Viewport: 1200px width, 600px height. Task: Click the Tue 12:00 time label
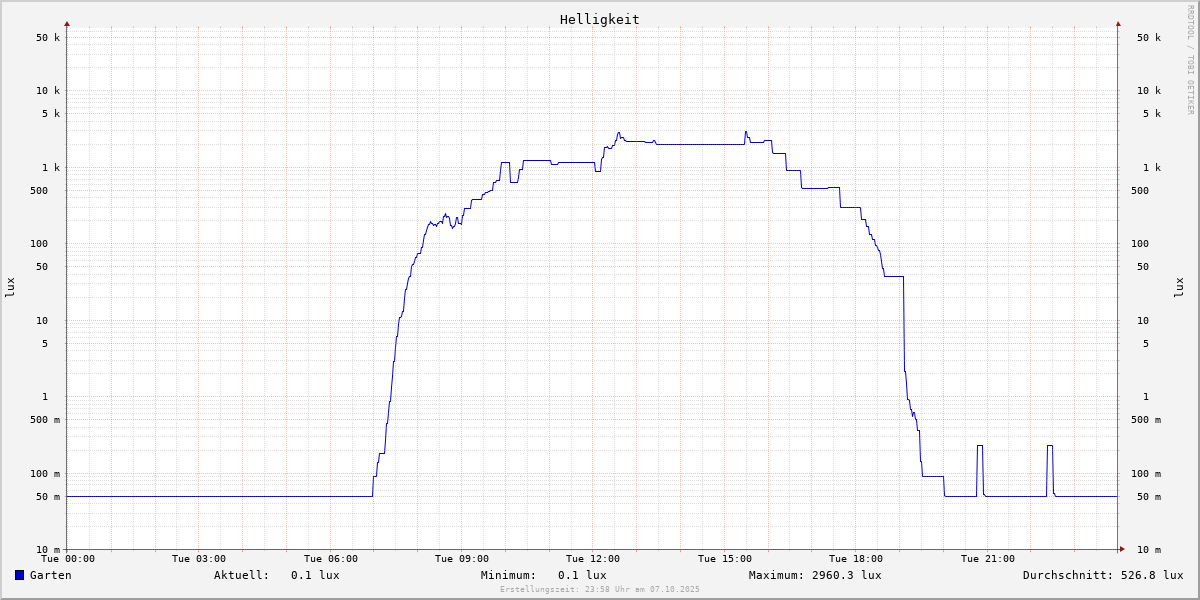(593, 559)
